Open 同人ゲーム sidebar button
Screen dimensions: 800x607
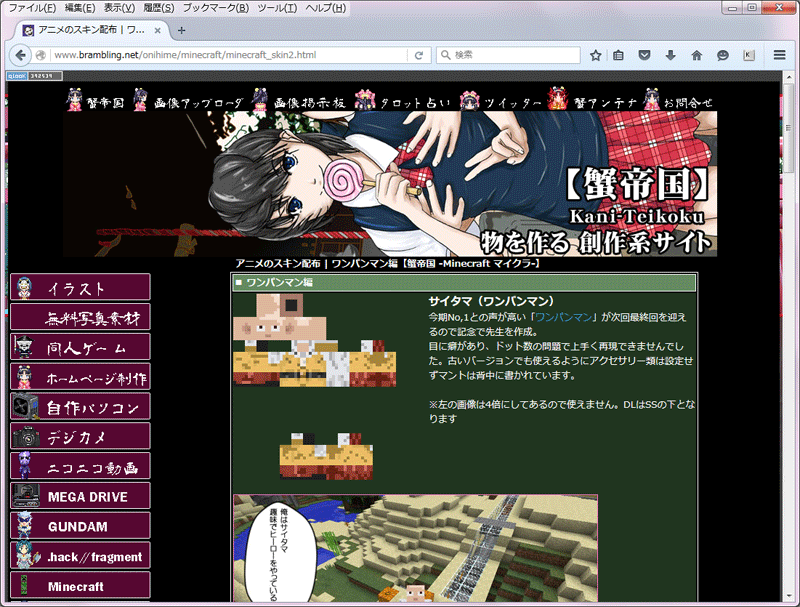81,347
